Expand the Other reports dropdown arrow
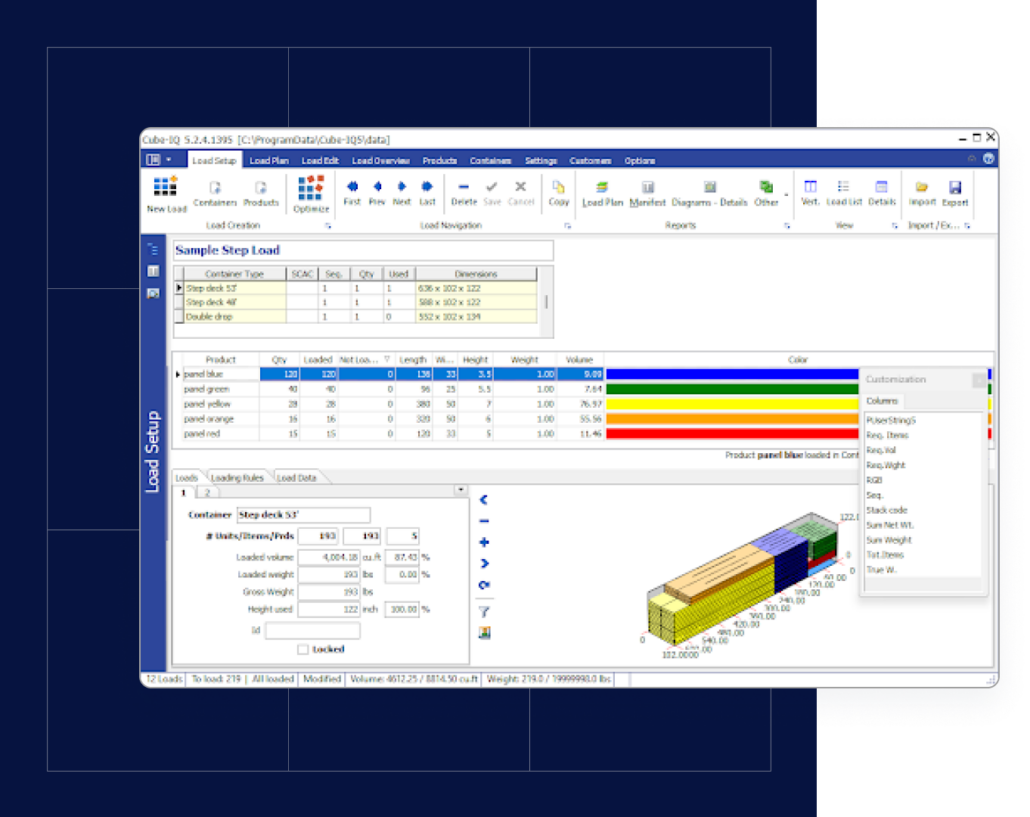 pyautogui.click(x=785, y=194)
